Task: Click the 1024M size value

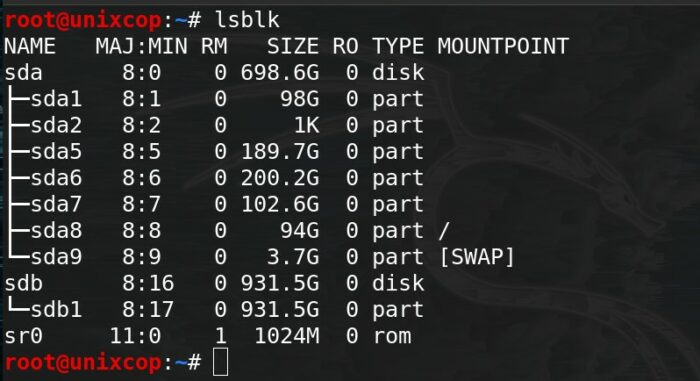Action: click(x=287, y=336)
